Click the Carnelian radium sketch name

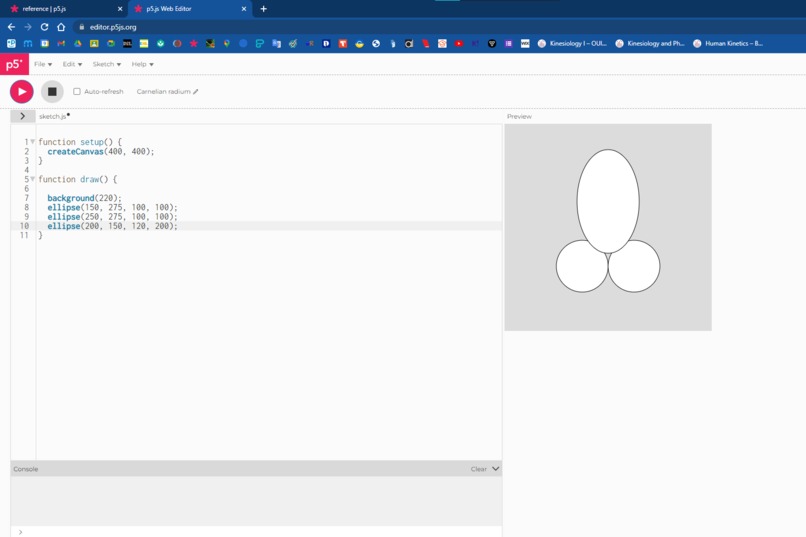click(163, 91)
